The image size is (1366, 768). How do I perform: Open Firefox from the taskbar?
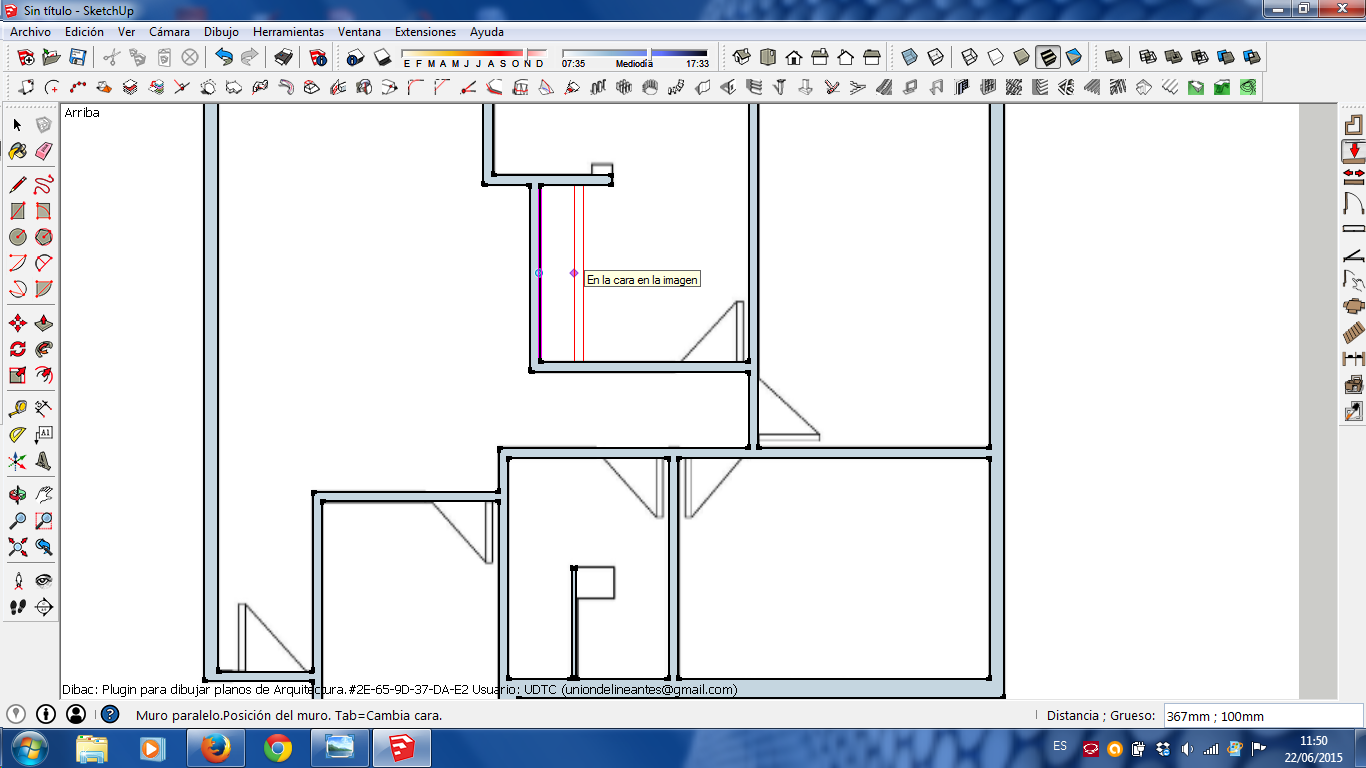[215, 748]
